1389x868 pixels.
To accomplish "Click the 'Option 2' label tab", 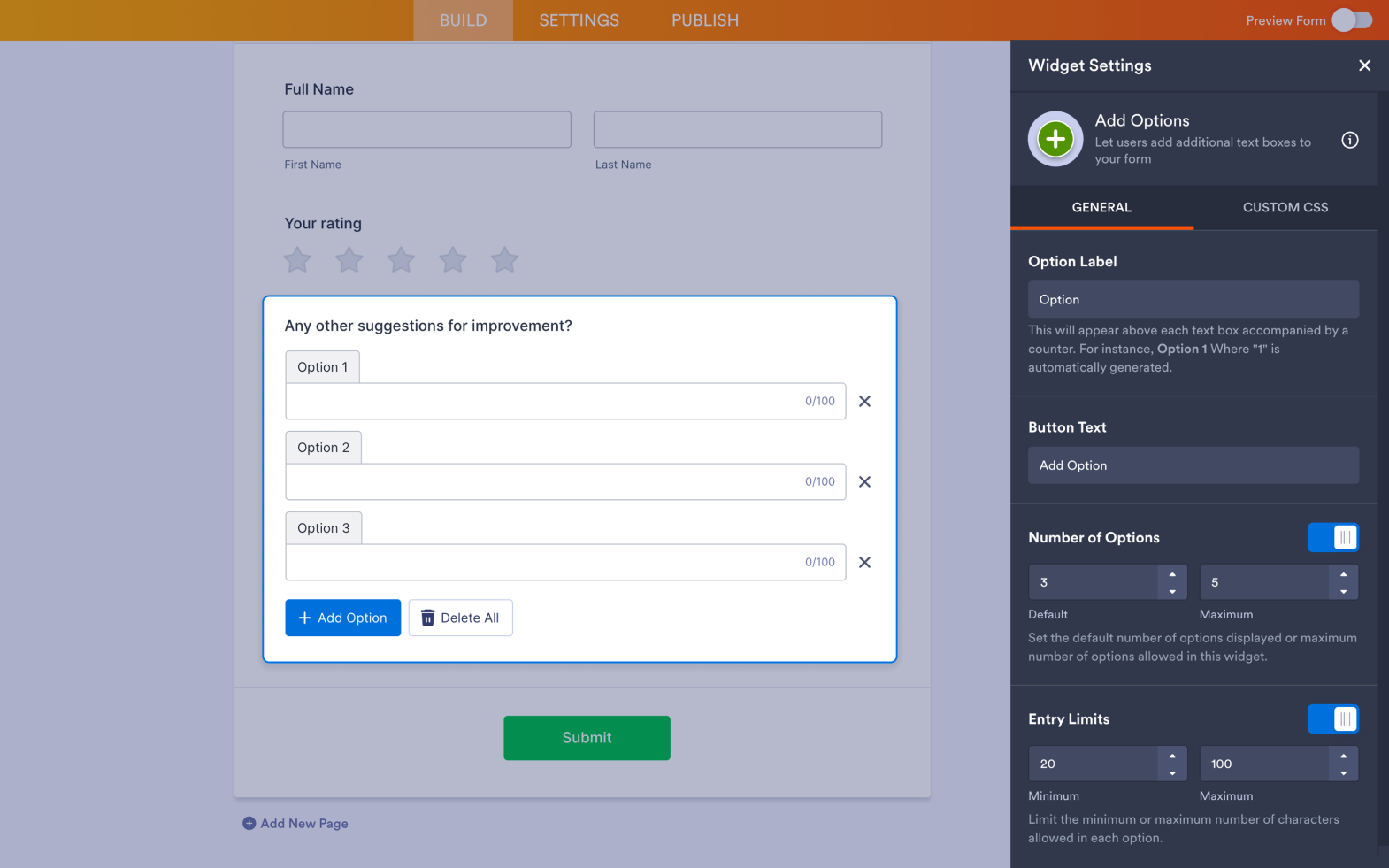I will point(323,447).
